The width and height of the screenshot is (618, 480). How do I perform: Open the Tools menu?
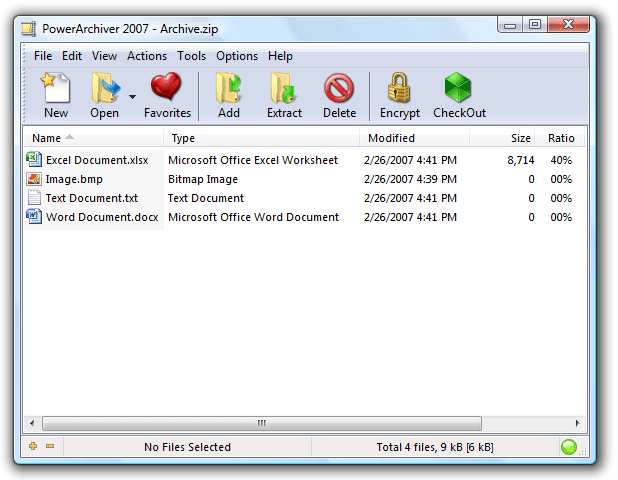[x=192, y=56]
